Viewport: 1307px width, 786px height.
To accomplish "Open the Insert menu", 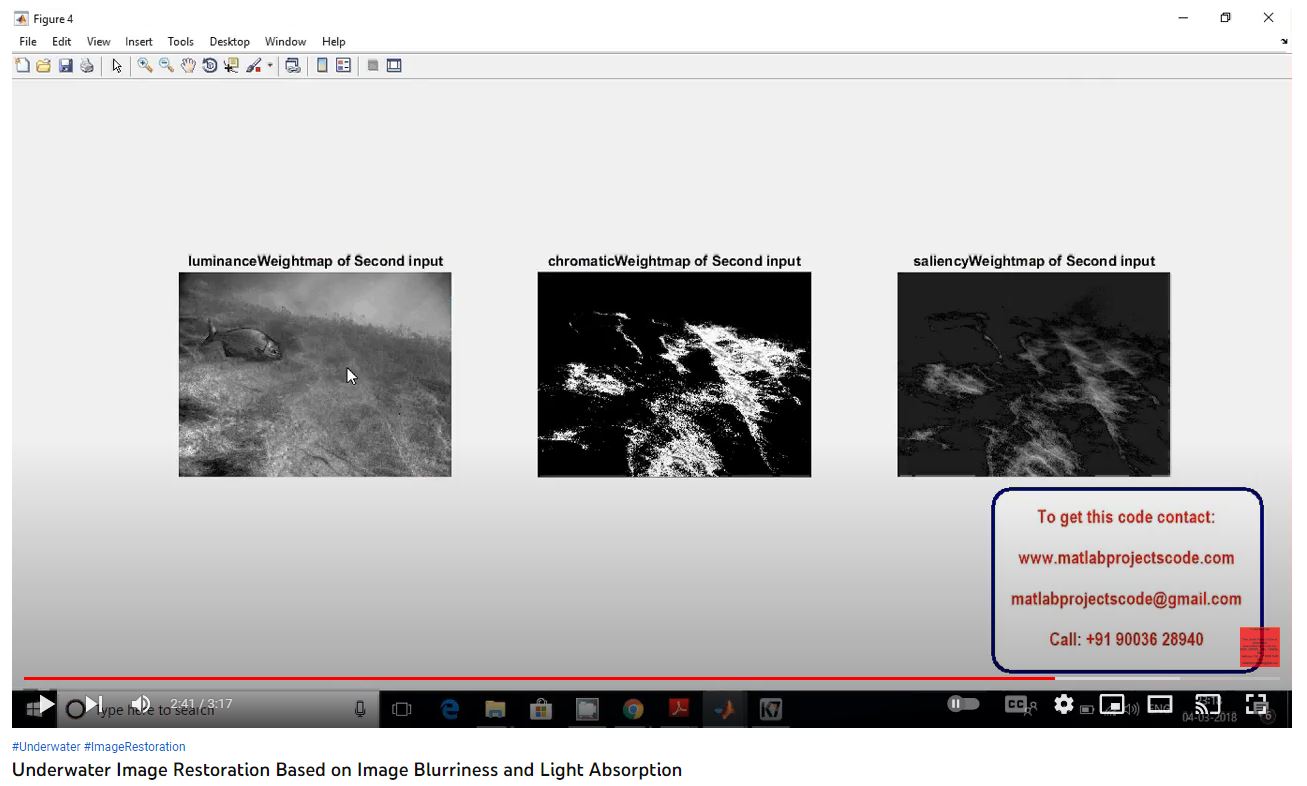I will [x=139, y=42].
